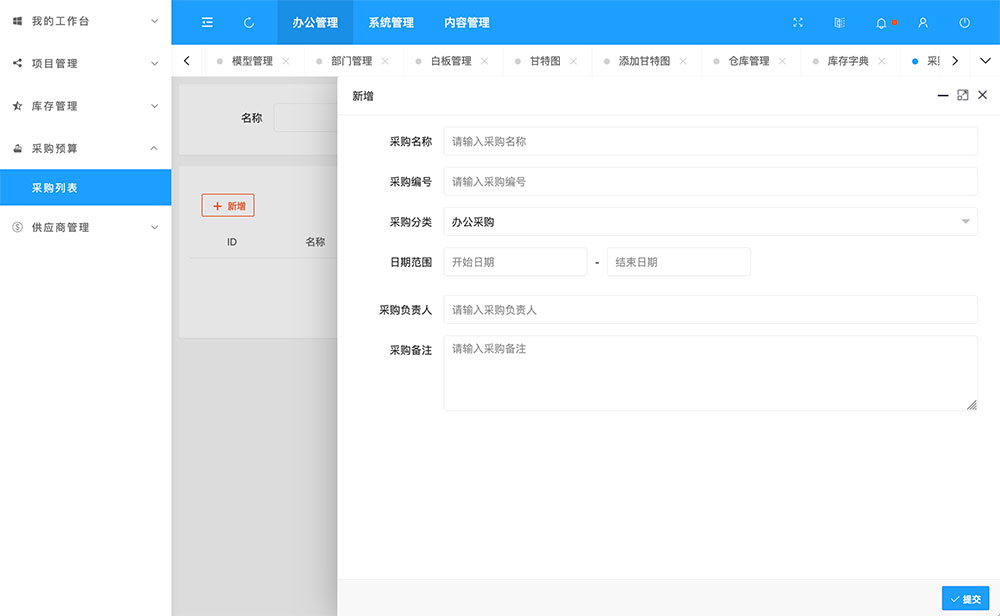
Task: Click the power logout icon
Action: pyautogui.click(x=964, y=22)
